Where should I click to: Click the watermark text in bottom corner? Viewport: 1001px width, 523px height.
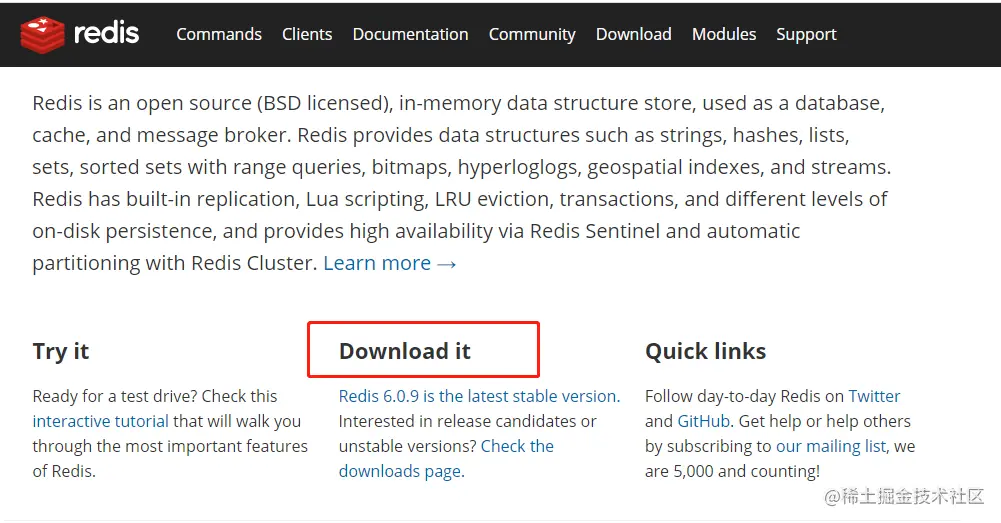[x=904, y=496]
